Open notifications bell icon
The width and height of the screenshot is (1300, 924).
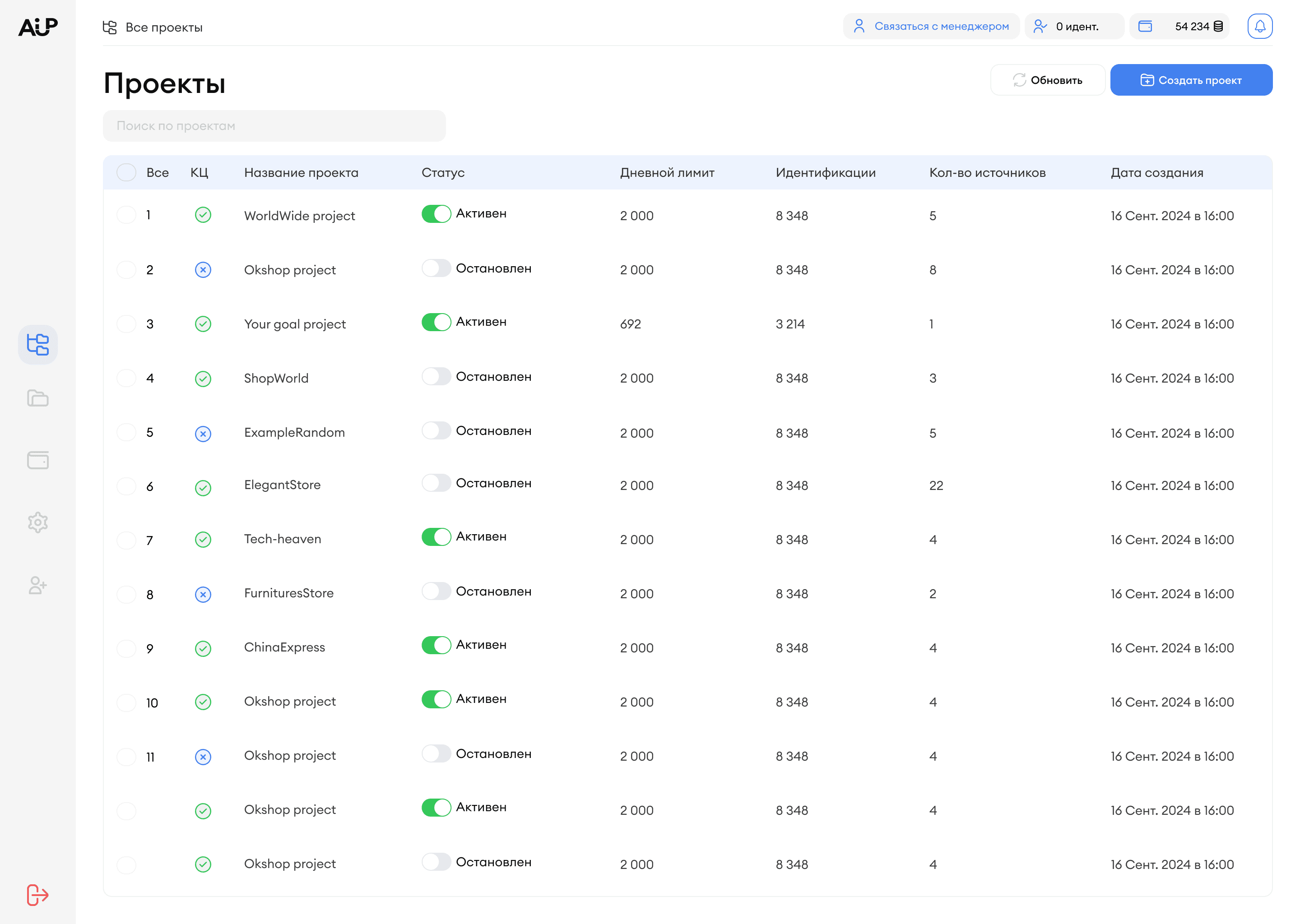point(1259,26)
